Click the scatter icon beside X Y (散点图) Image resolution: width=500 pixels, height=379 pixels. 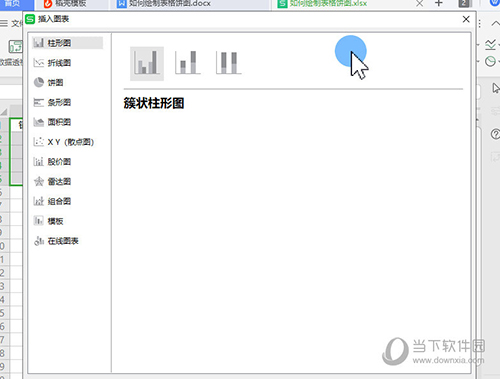point(39,142)
